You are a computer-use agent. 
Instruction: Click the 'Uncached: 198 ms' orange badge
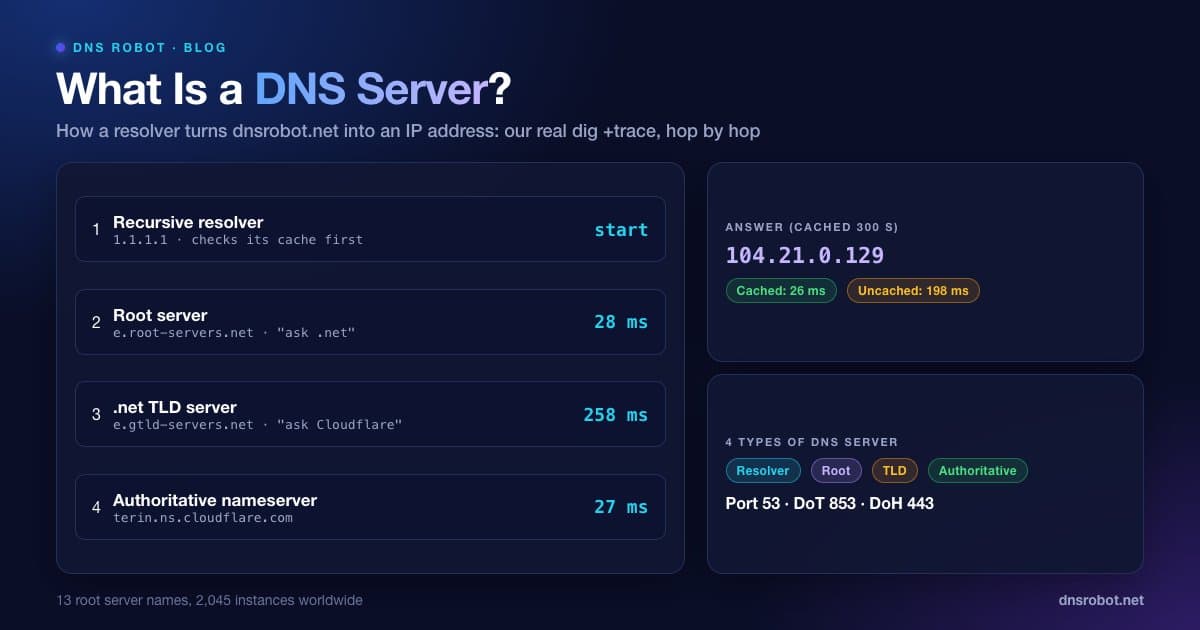point(913,291)
